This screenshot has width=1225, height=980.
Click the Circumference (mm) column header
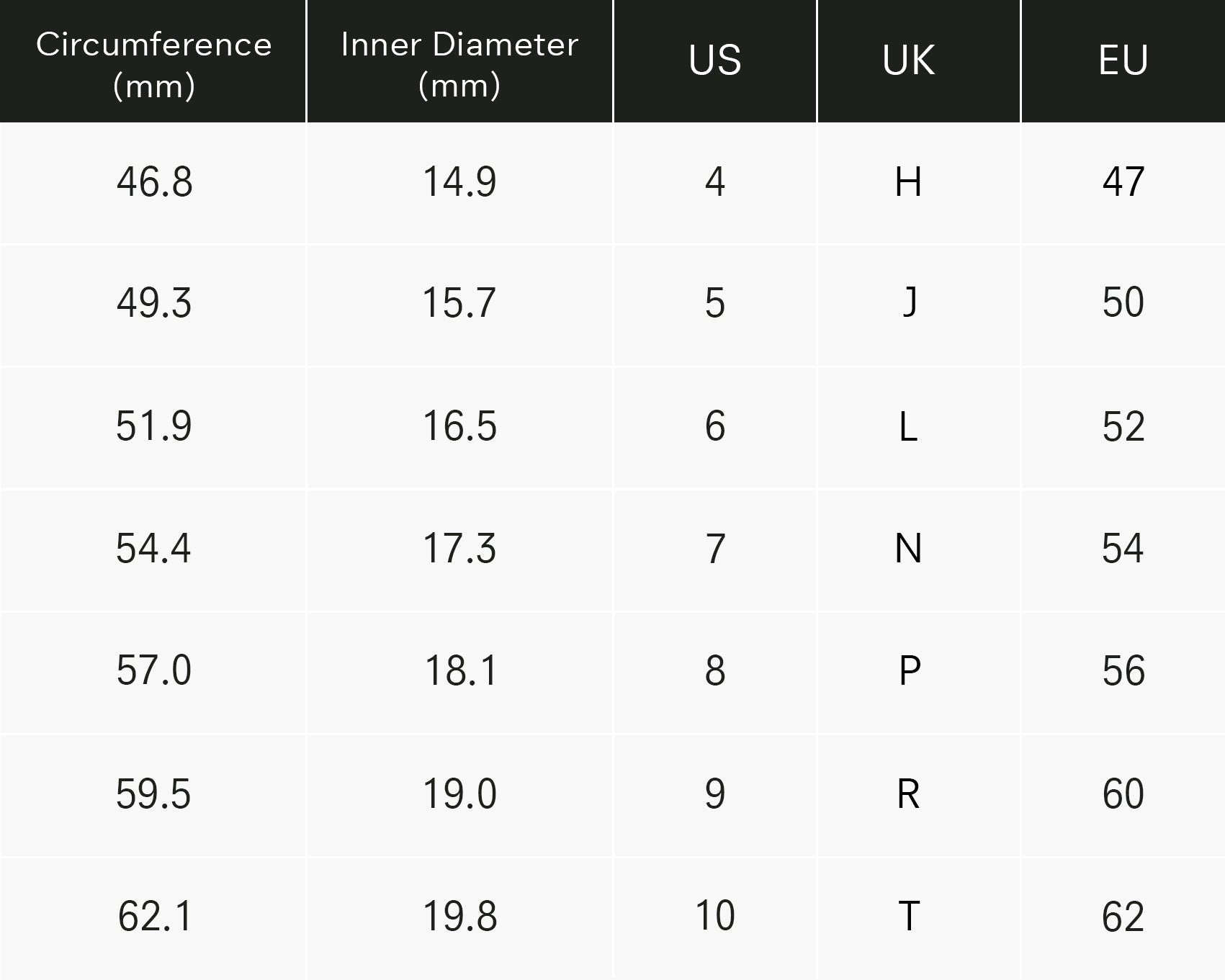(x=153, y=63)
